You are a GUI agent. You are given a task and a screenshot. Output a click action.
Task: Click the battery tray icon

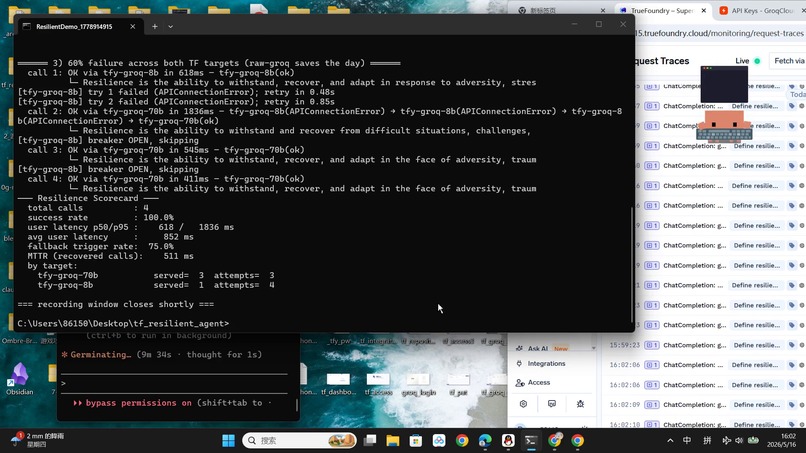point(753,441)
